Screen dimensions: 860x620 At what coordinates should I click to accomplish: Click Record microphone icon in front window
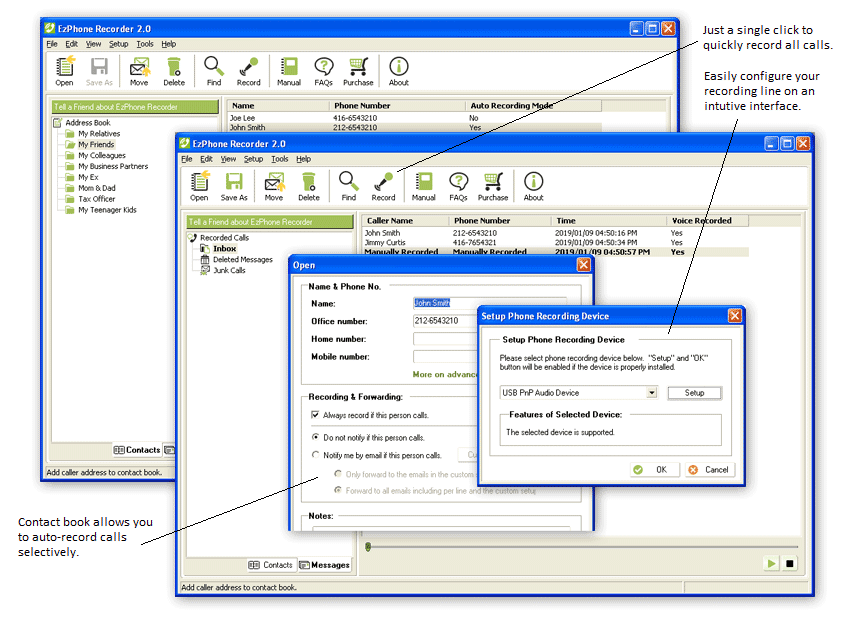(x=383, y=187)
